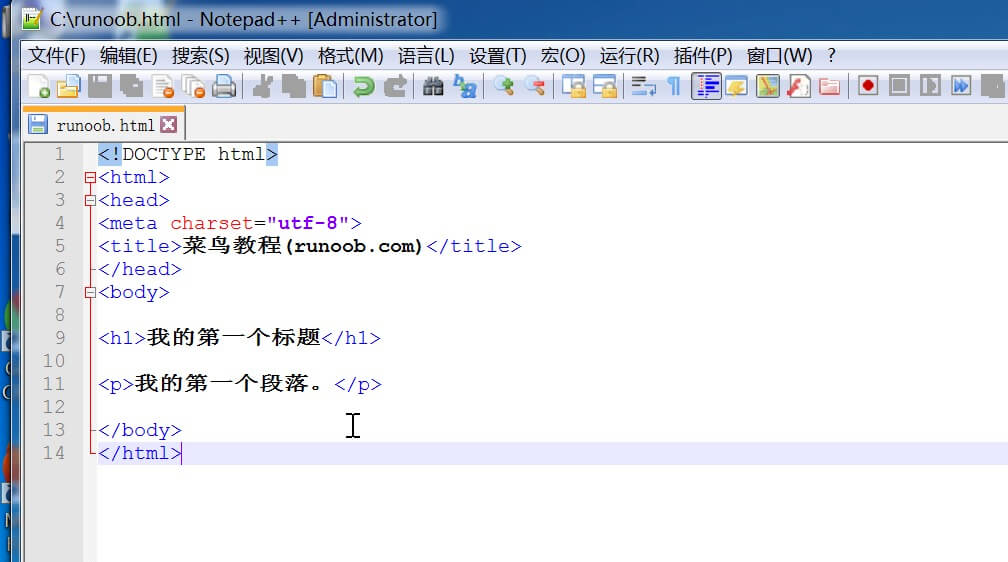
Task: Toggle the indent guide button
Action: pos(707,87)
